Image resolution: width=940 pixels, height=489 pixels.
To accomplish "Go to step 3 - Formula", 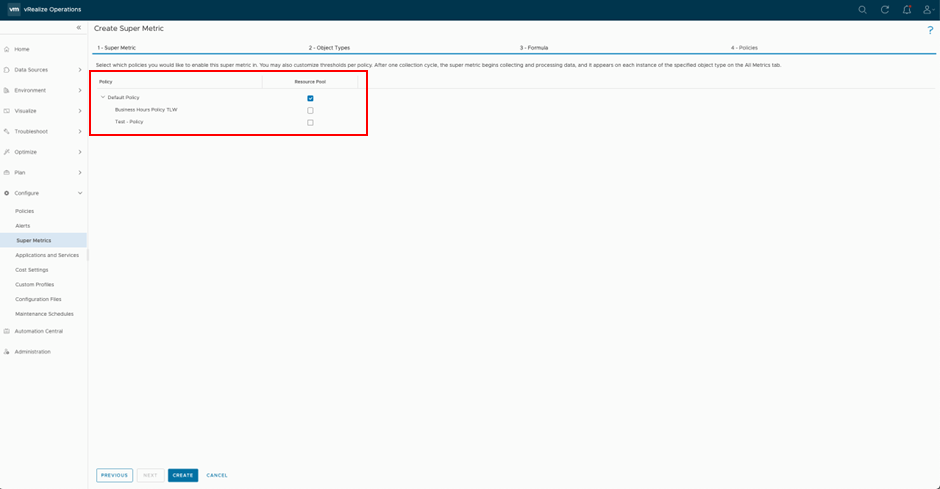I will pos(534,47).
